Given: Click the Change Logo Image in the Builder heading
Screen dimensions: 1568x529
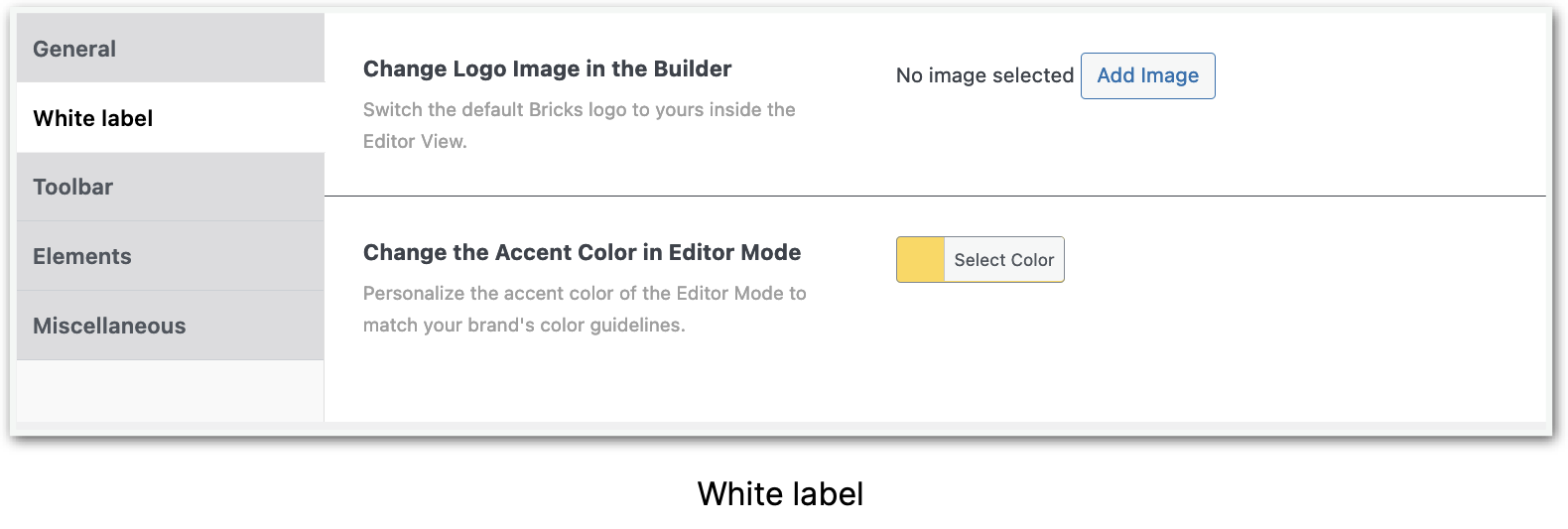Looking at the screenshot, I should (547, 68).
